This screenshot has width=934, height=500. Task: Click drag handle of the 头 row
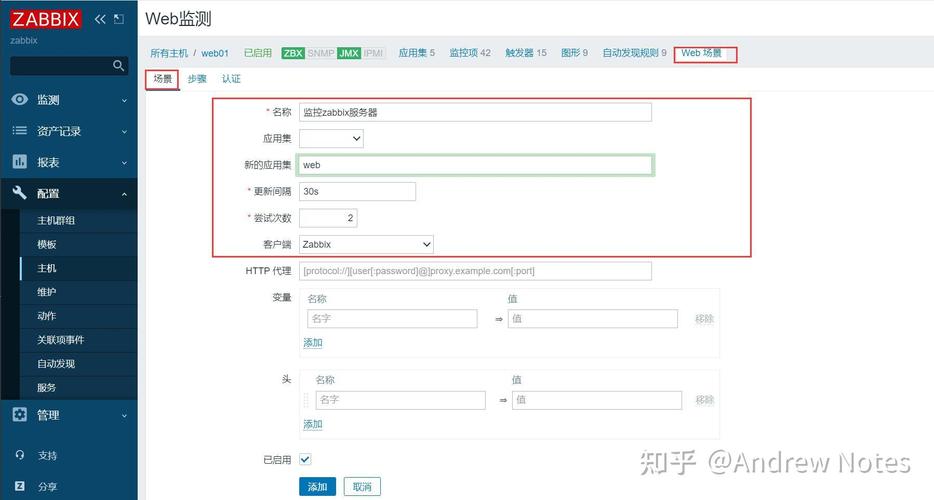point(306,400)
